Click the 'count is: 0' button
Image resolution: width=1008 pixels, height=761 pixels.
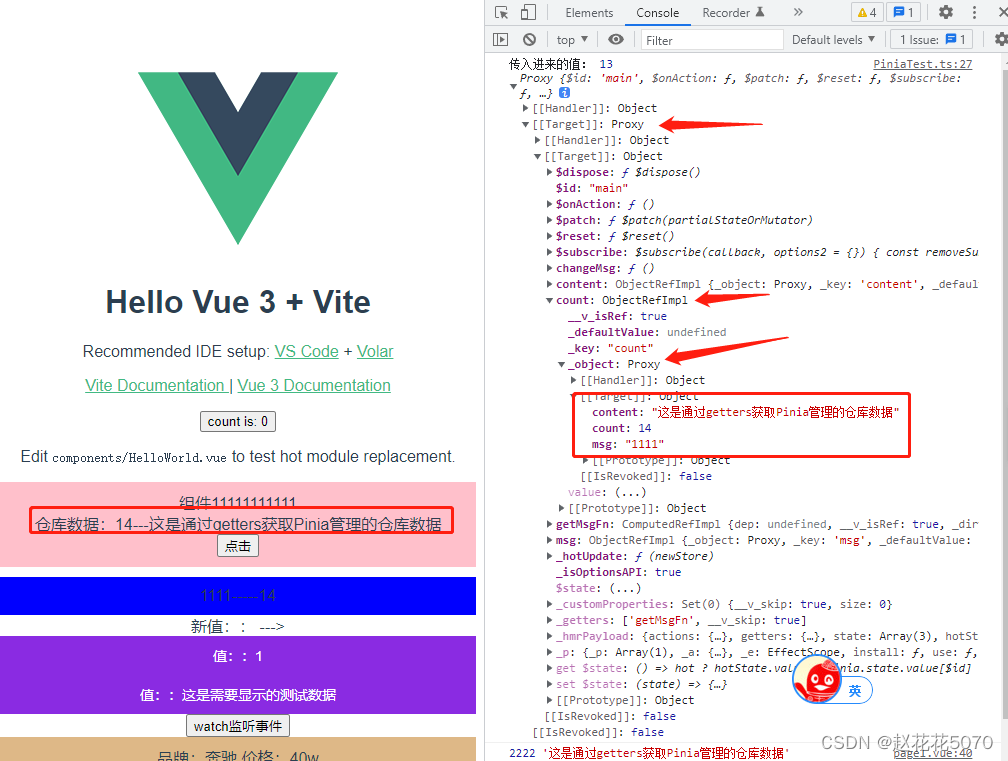[x=238, y=422]
